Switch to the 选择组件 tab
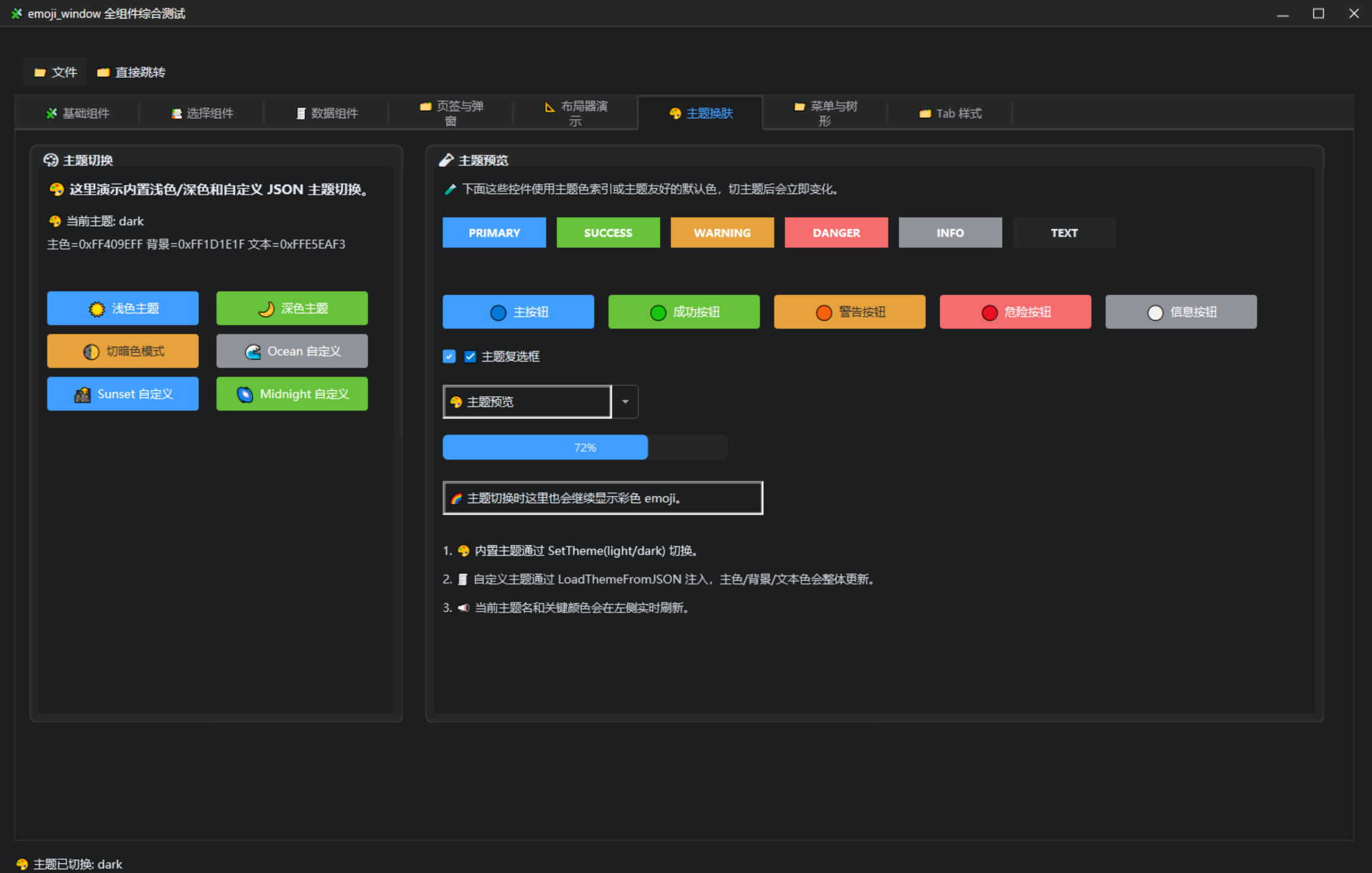This screenshot has width=1372, height=873. [202, 113]
